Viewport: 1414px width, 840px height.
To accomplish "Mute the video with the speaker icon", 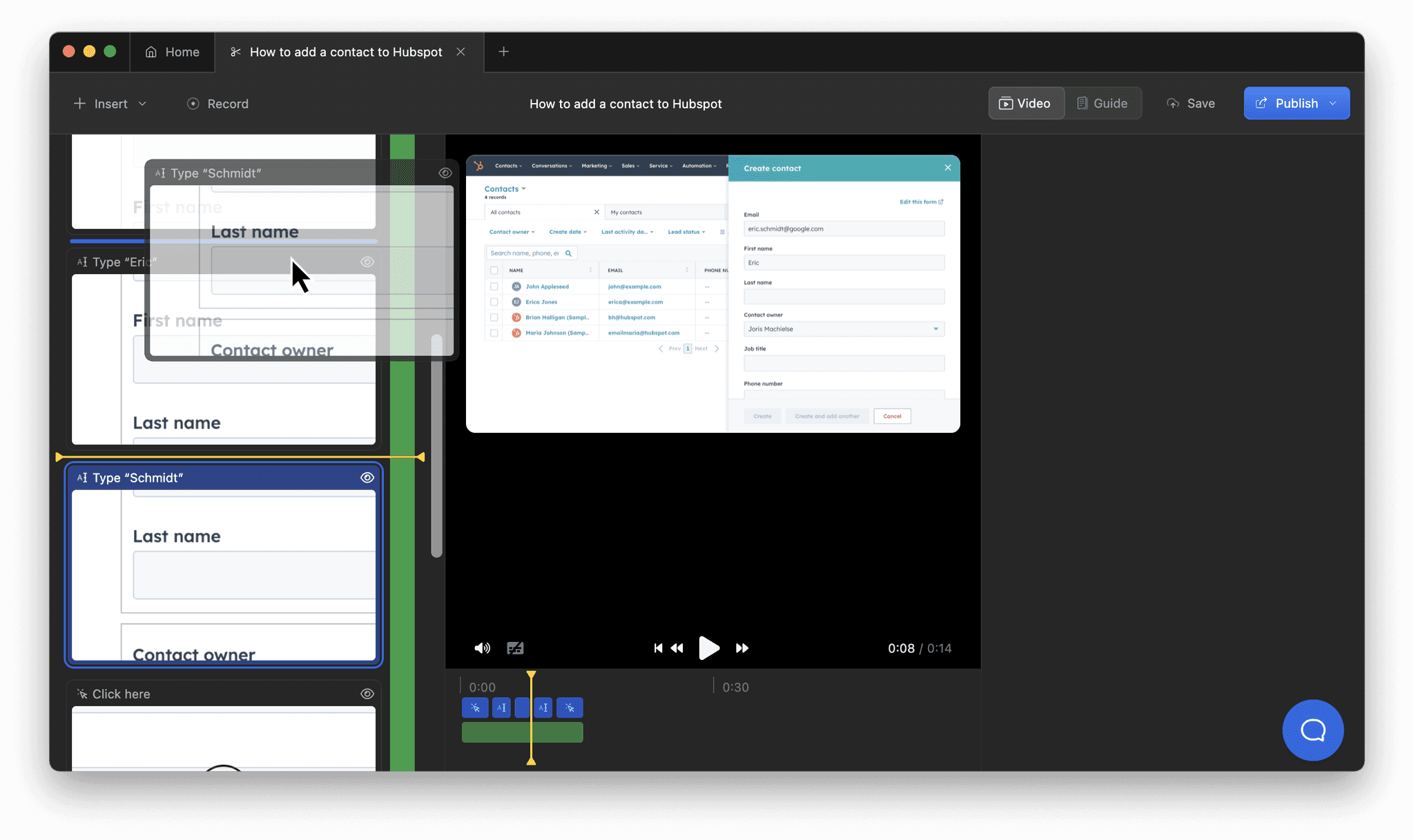I will [x=482, y=648].
